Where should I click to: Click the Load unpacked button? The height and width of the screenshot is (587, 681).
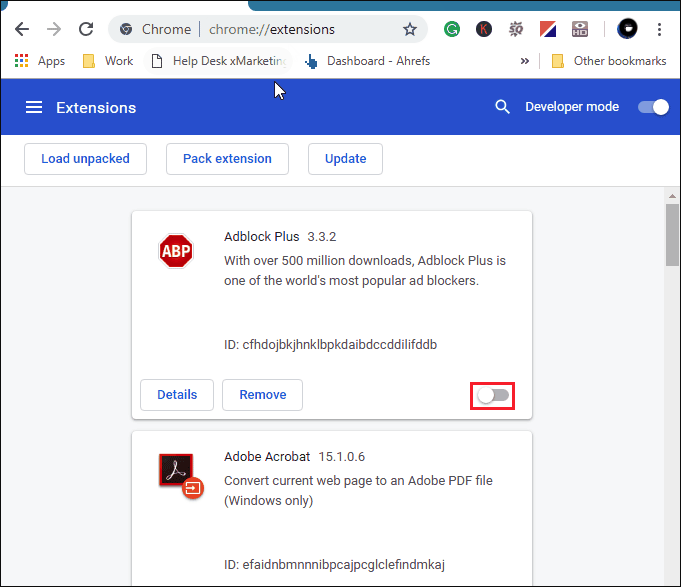pos(86,159)
